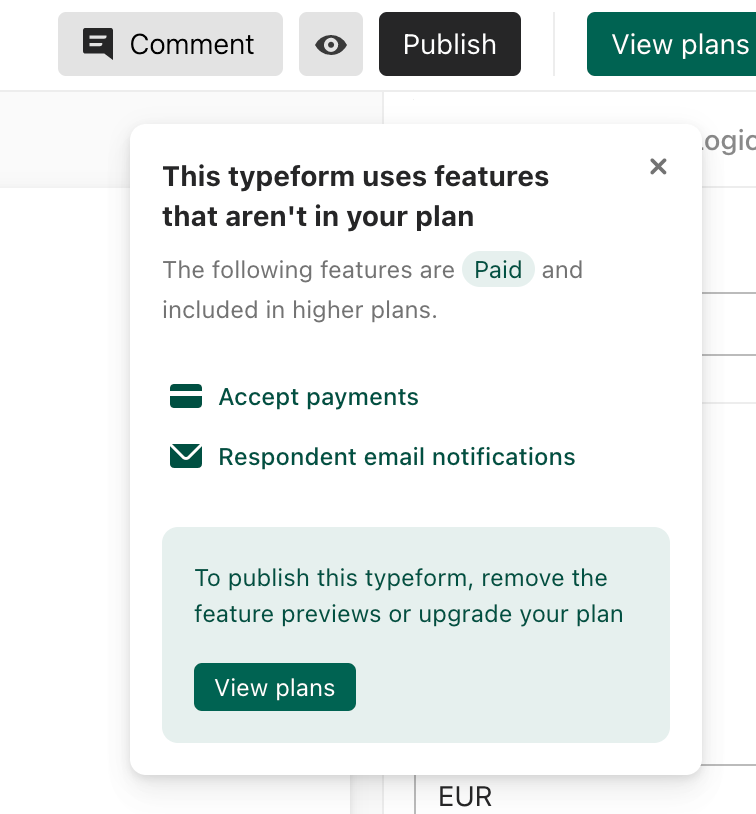This screenshot has height=814, width=756.
Task: Click 'The following features are' text
Action: [308, 270]
